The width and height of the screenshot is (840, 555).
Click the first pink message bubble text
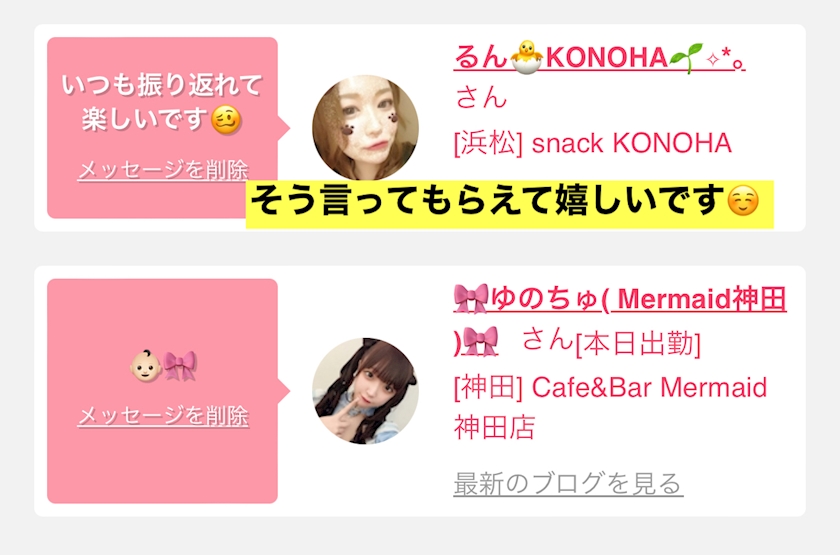pos(162,102)
